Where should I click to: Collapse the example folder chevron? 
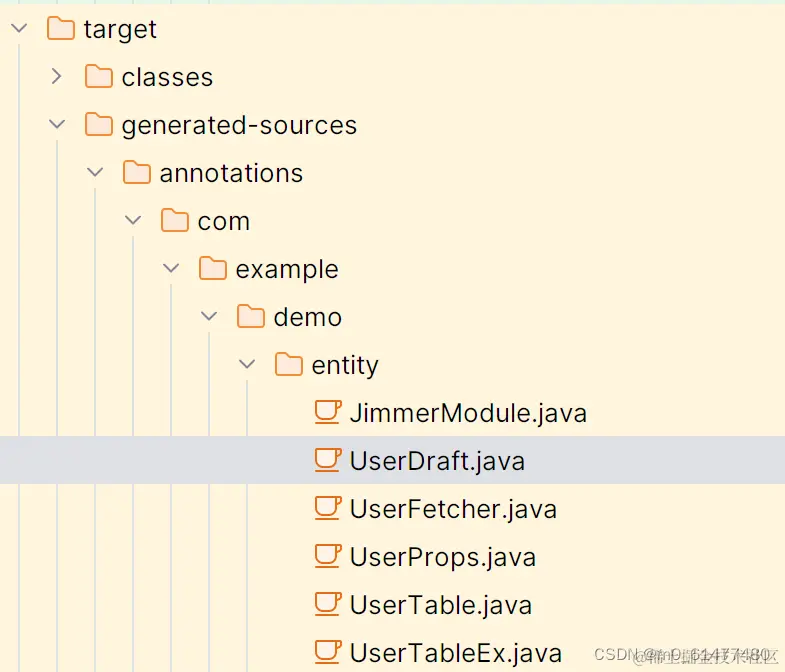point(171,268)
